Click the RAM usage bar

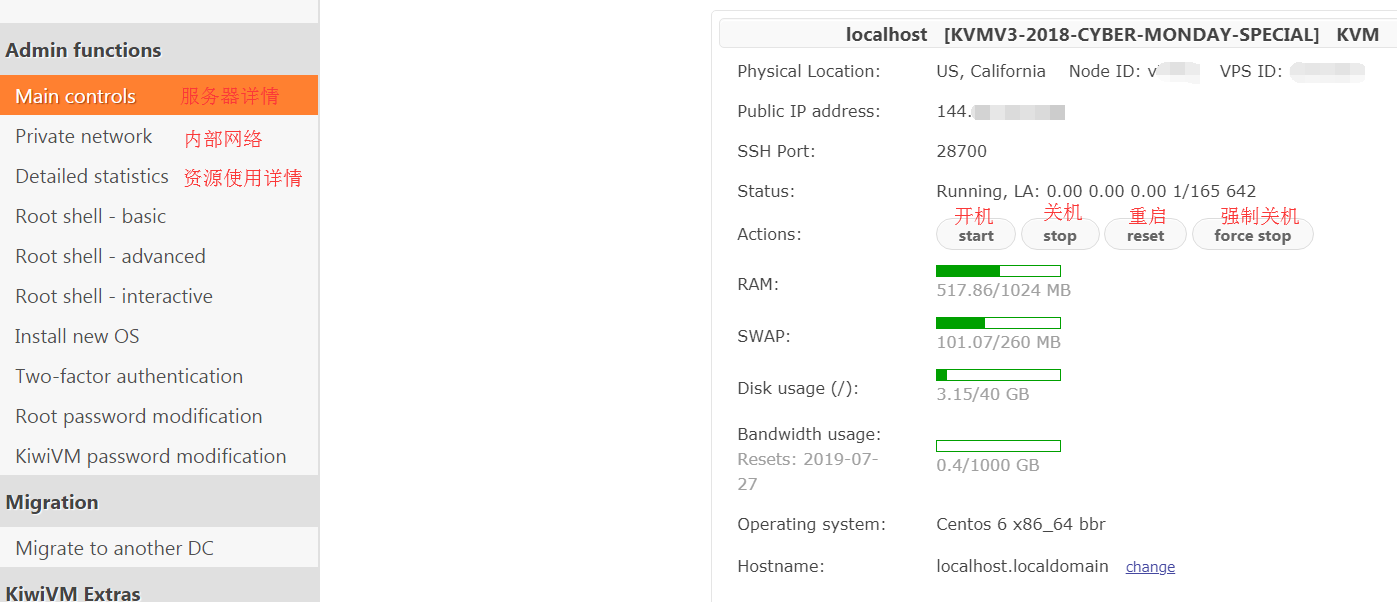click(998, 271)
